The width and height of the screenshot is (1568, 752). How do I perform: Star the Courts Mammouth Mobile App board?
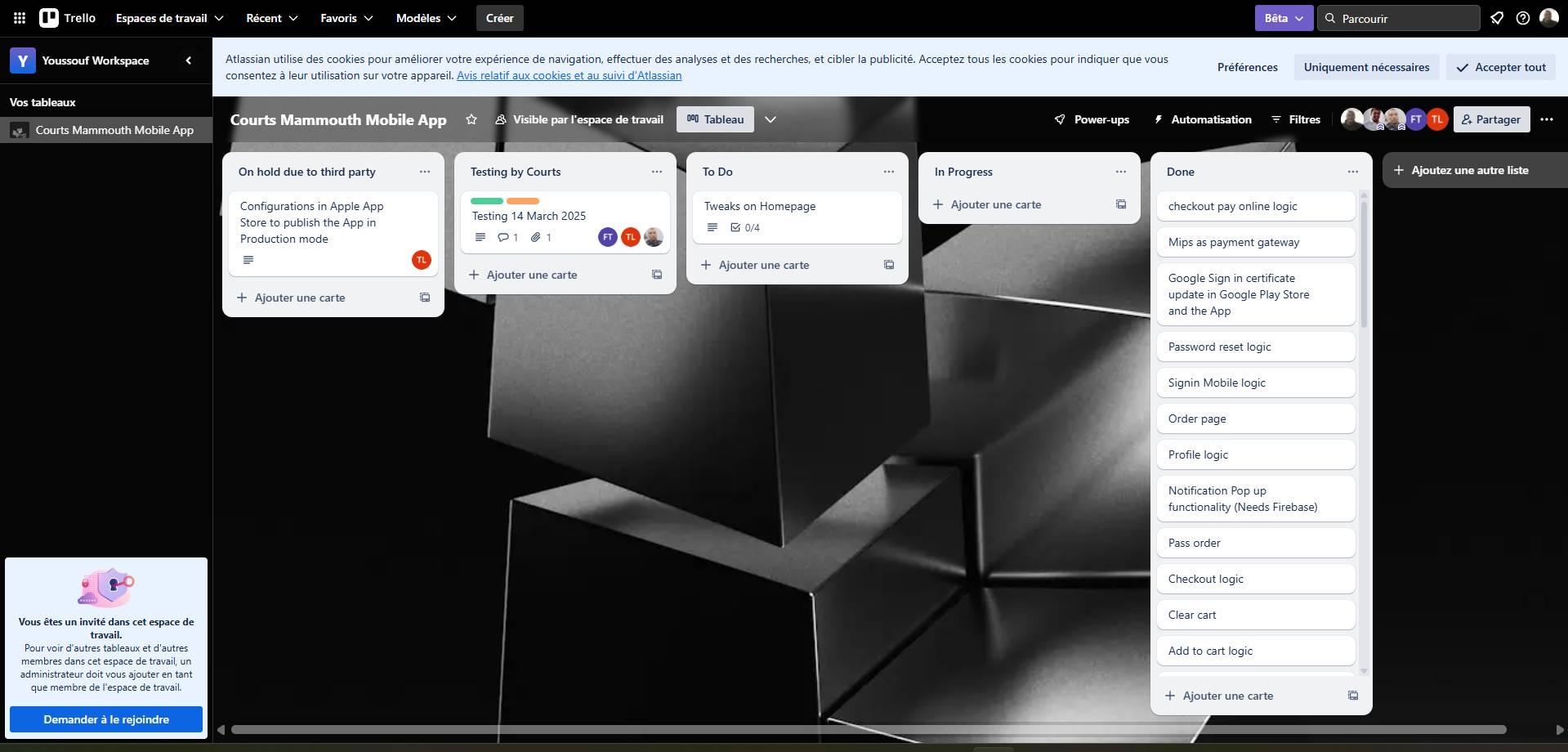pyautogui.click(x=471, y=119)
